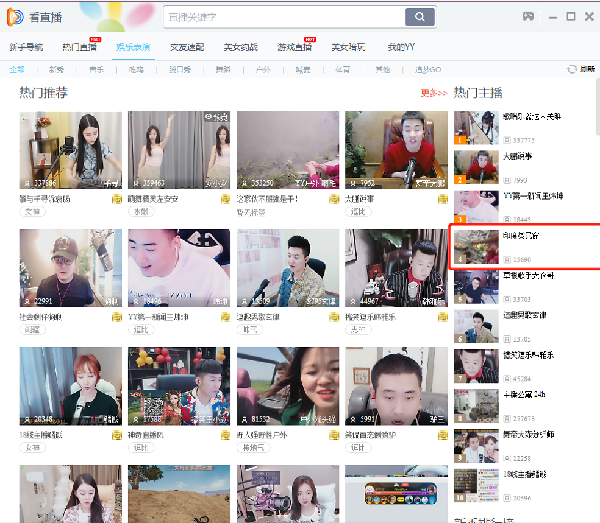Switch to the 热门直播 tab

80,47
